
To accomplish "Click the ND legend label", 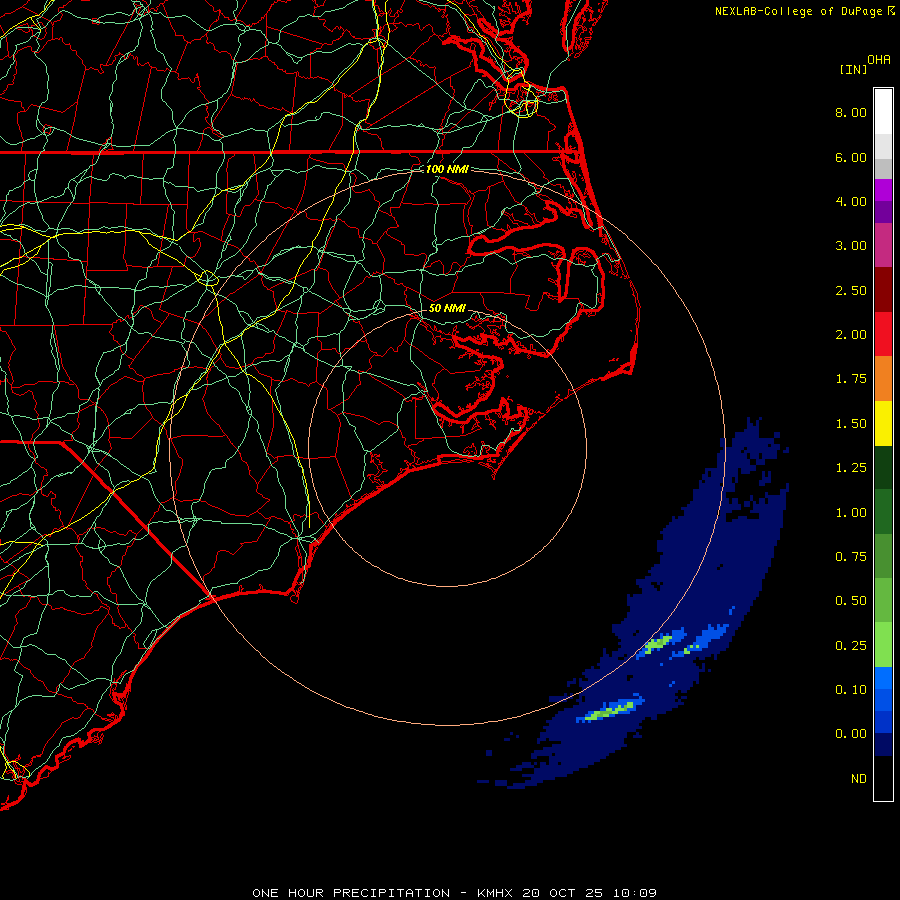I will pos(859,779).
